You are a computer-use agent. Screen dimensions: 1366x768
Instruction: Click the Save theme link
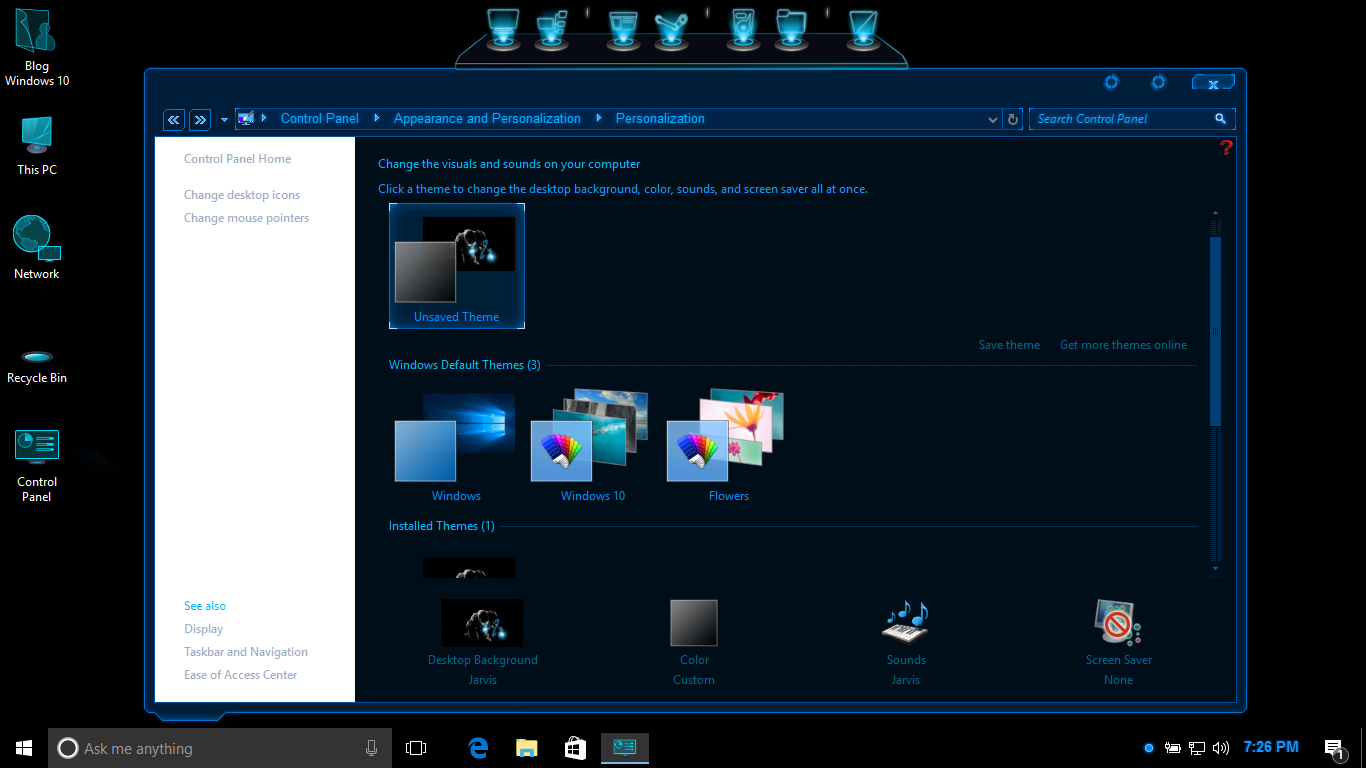[x=1009, y=345]
